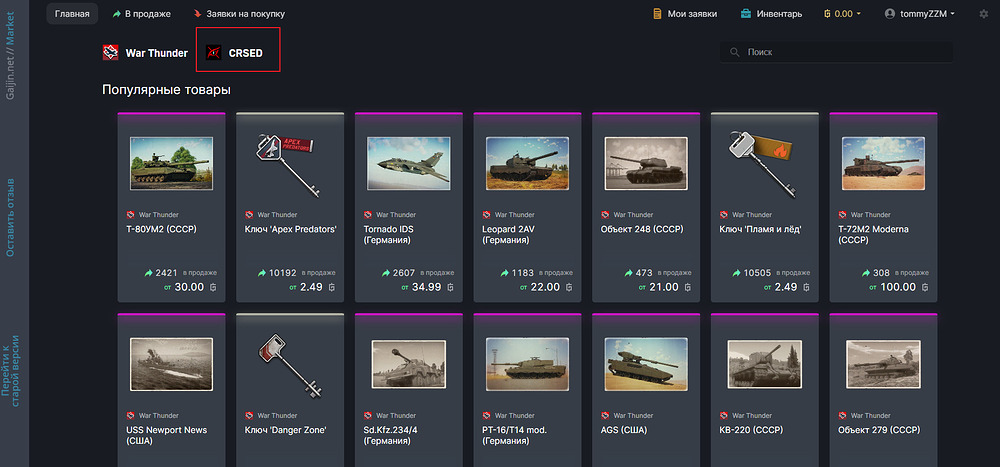Select the CRSED game logo filter
This screenshot has height=467, width=1000.
[214, 53]
